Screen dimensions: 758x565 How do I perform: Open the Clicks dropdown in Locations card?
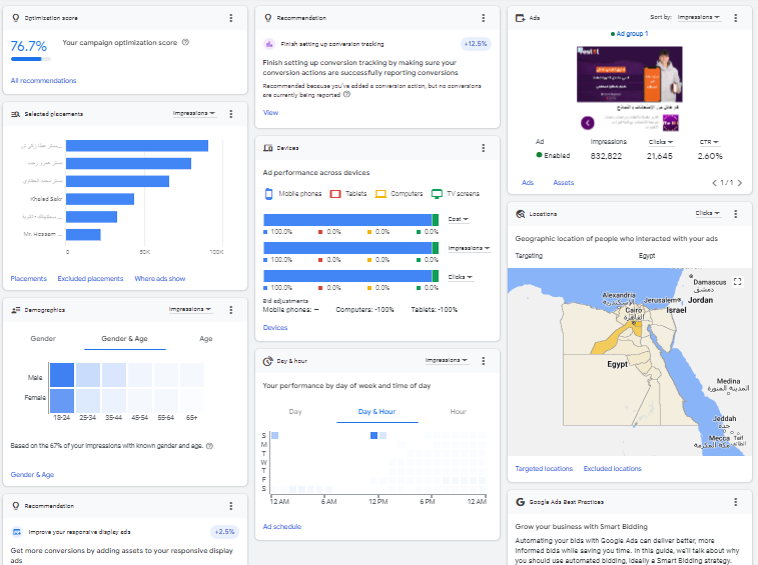[x=708, y=213]
